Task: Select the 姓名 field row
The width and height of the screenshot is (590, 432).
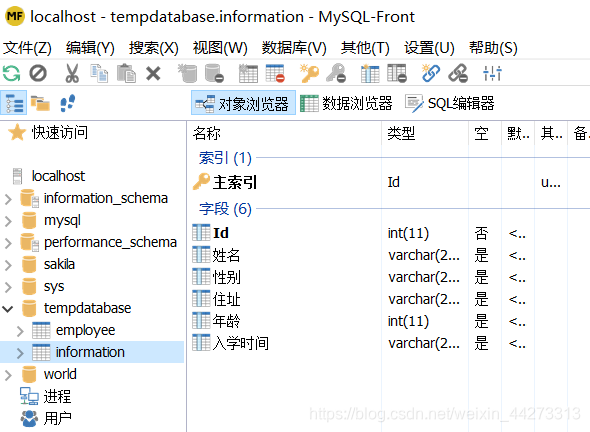Action: point(388,256)
